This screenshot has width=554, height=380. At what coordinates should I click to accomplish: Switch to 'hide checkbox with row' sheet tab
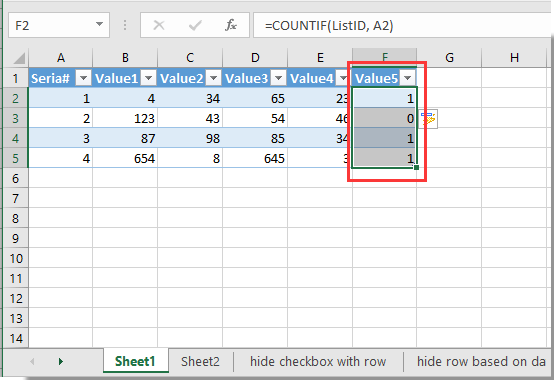tap(318, 361)
